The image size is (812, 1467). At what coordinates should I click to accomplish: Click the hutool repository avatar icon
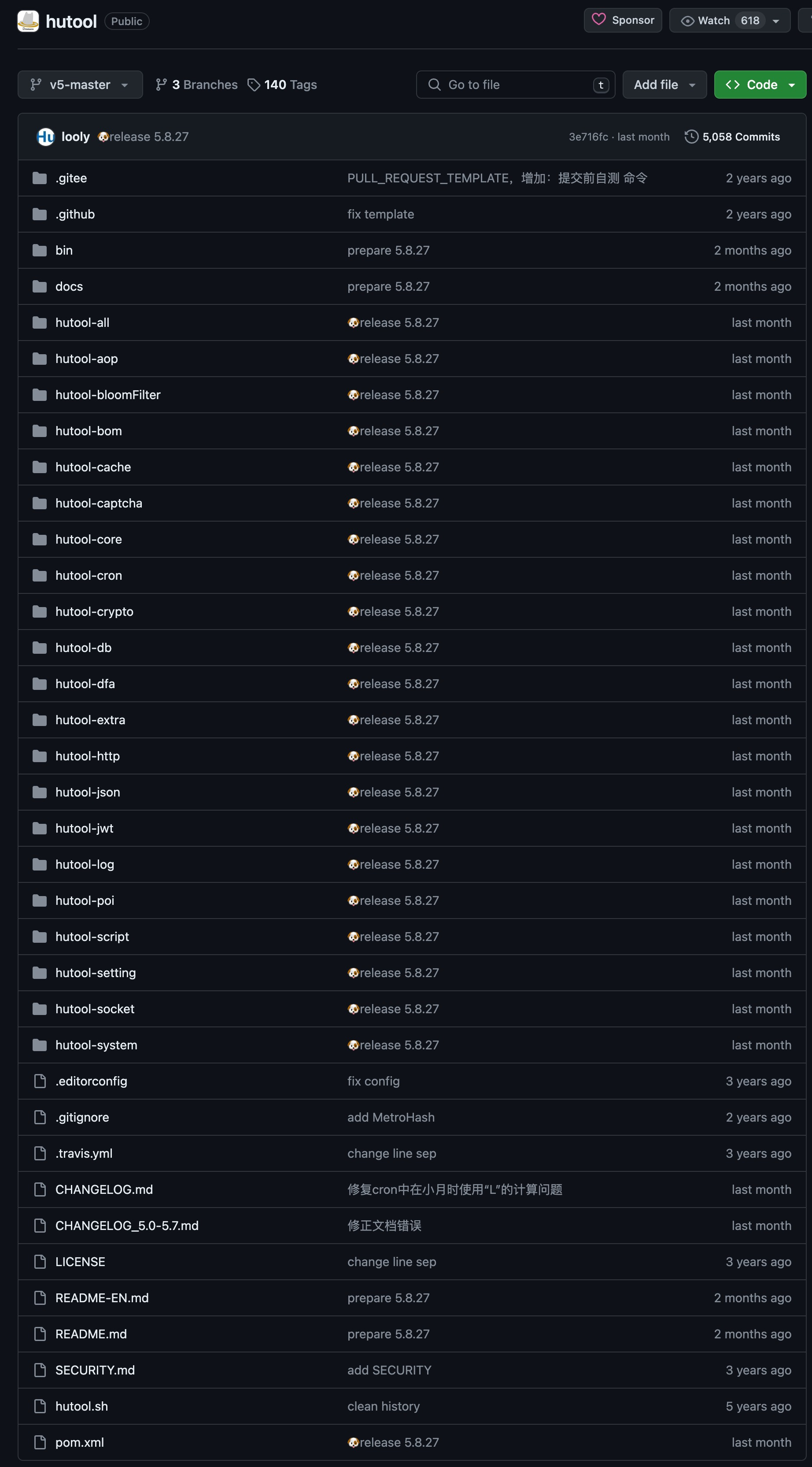[x=28, y=21]
